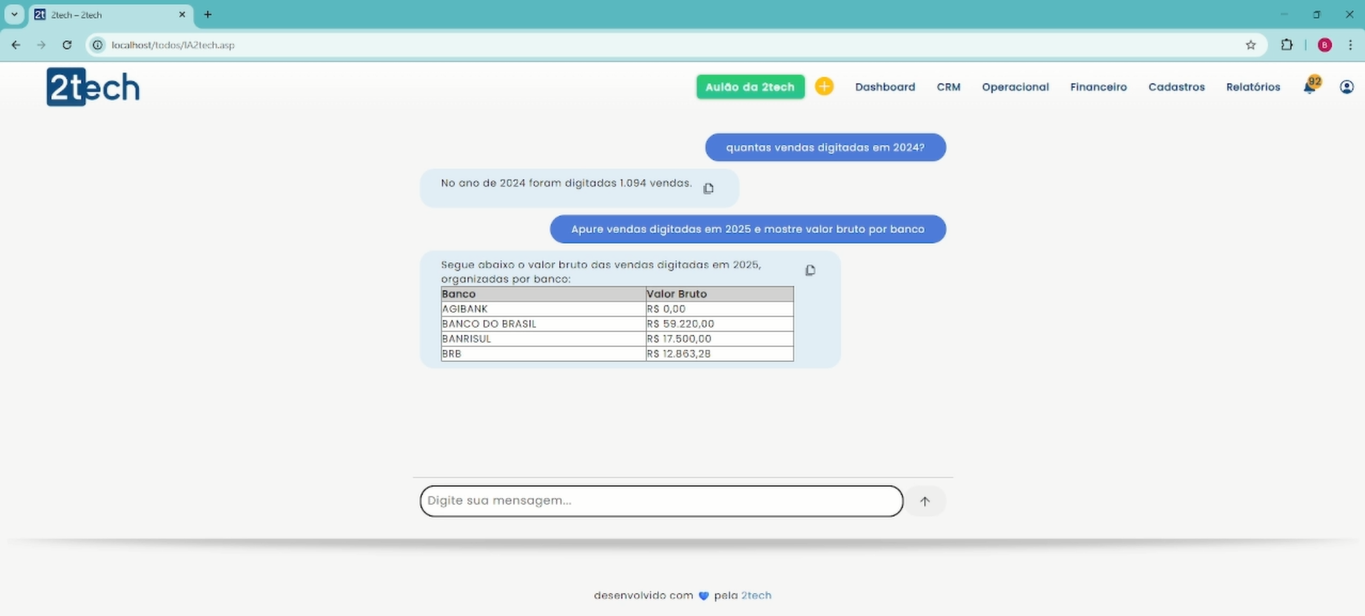1365x616 pixels.
Task: Click the yellow plus icon
Action: 824,87
